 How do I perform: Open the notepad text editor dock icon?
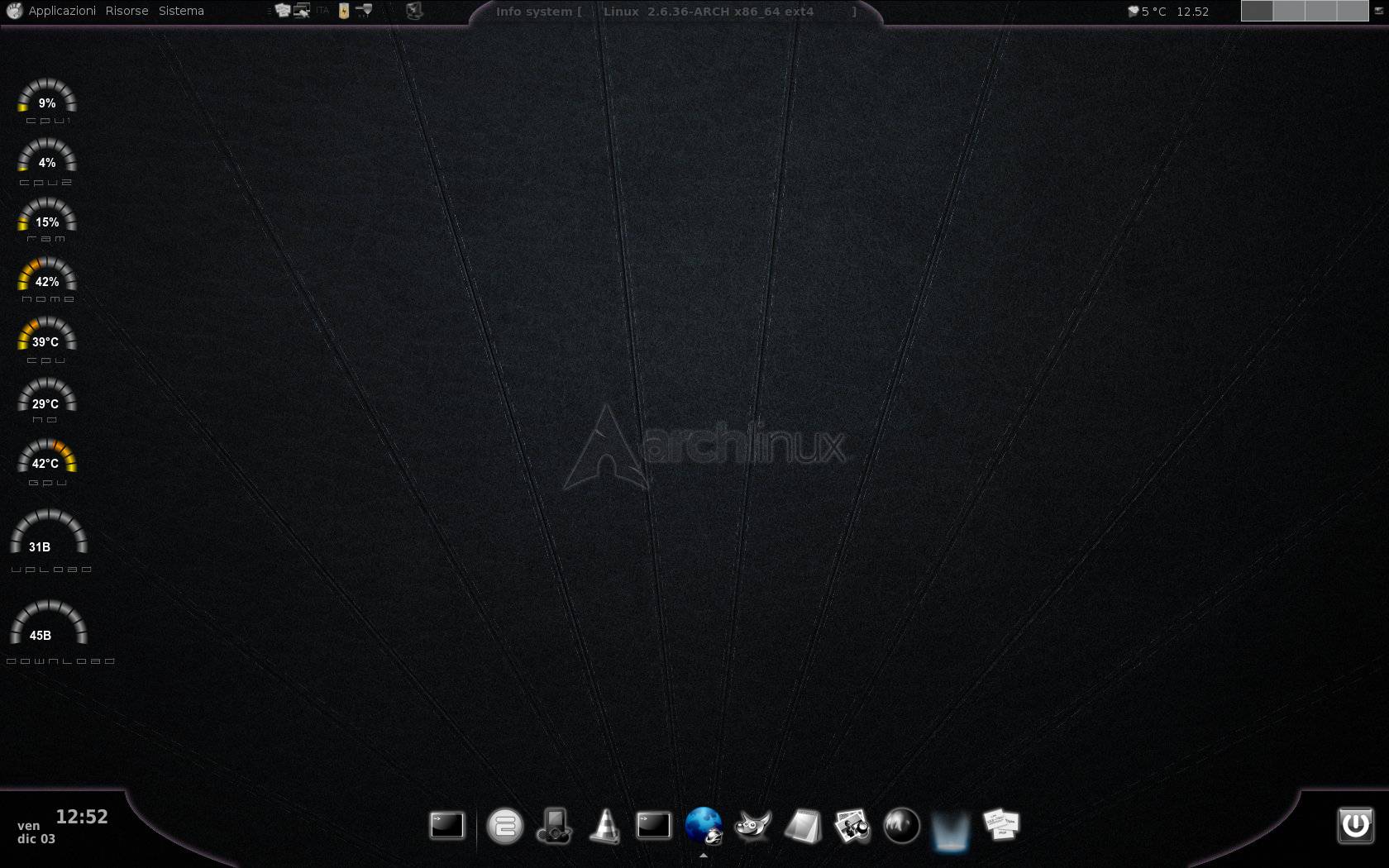point(803,826)
